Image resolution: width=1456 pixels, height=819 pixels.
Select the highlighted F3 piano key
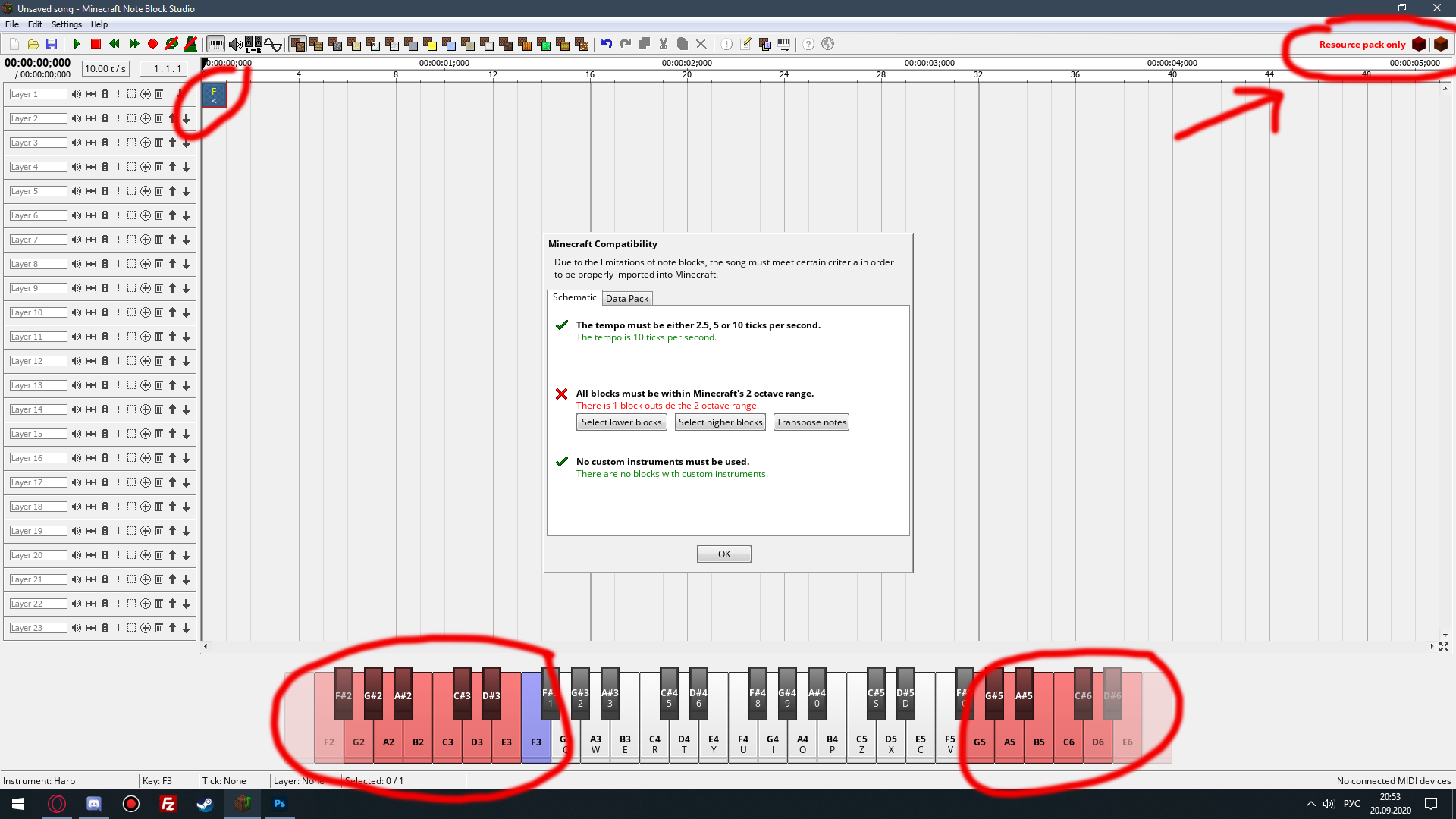pos(536,743)
